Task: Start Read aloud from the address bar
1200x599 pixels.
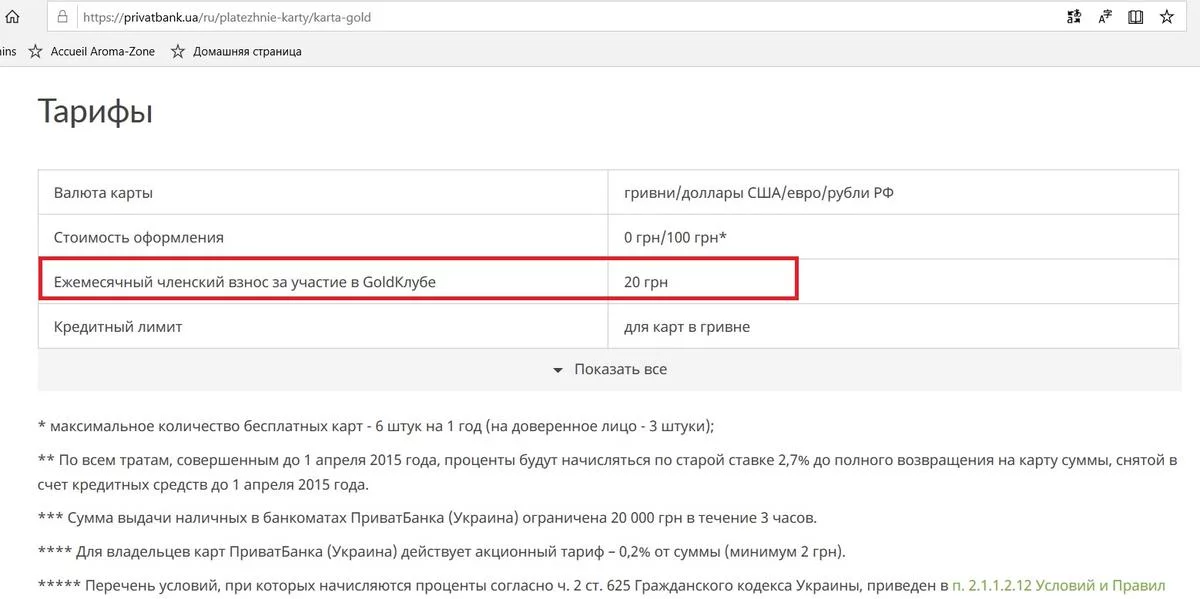Action: (x=1105, y=17)
